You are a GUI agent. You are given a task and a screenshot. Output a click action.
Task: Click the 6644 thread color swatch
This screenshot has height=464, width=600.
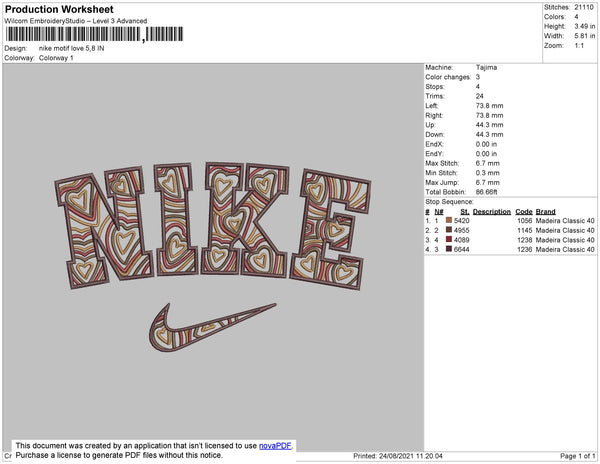449,249
